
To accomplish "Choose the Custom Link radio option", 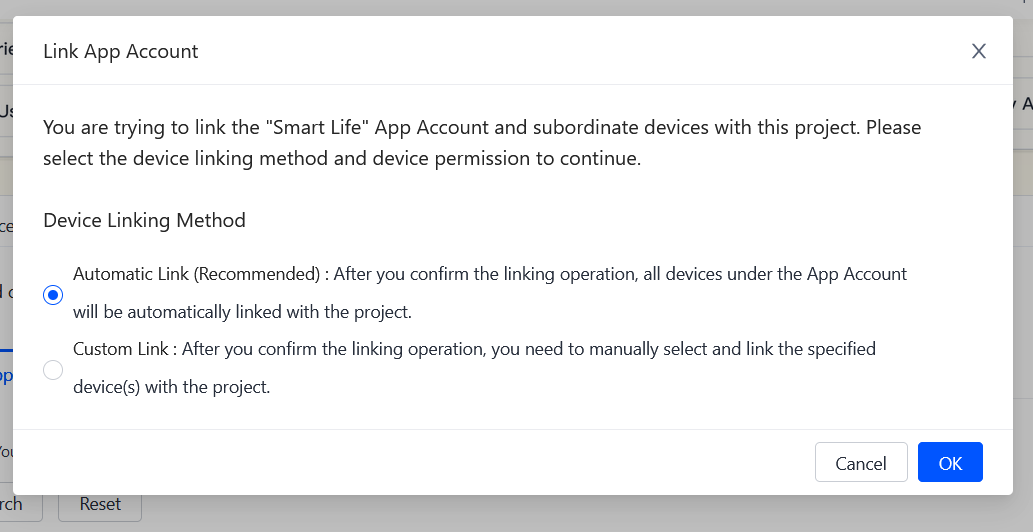I will 53,370.
